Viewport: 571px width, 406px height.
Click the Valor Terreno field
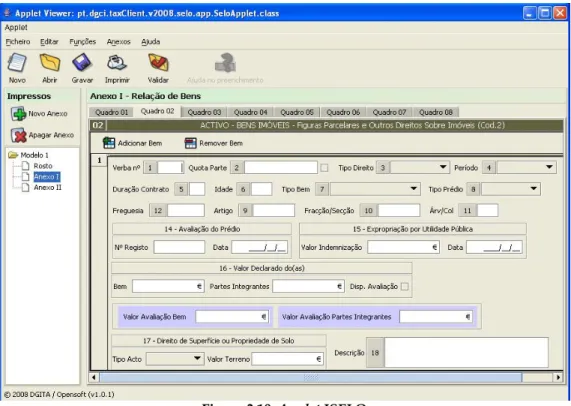click(x=287, y=359)
